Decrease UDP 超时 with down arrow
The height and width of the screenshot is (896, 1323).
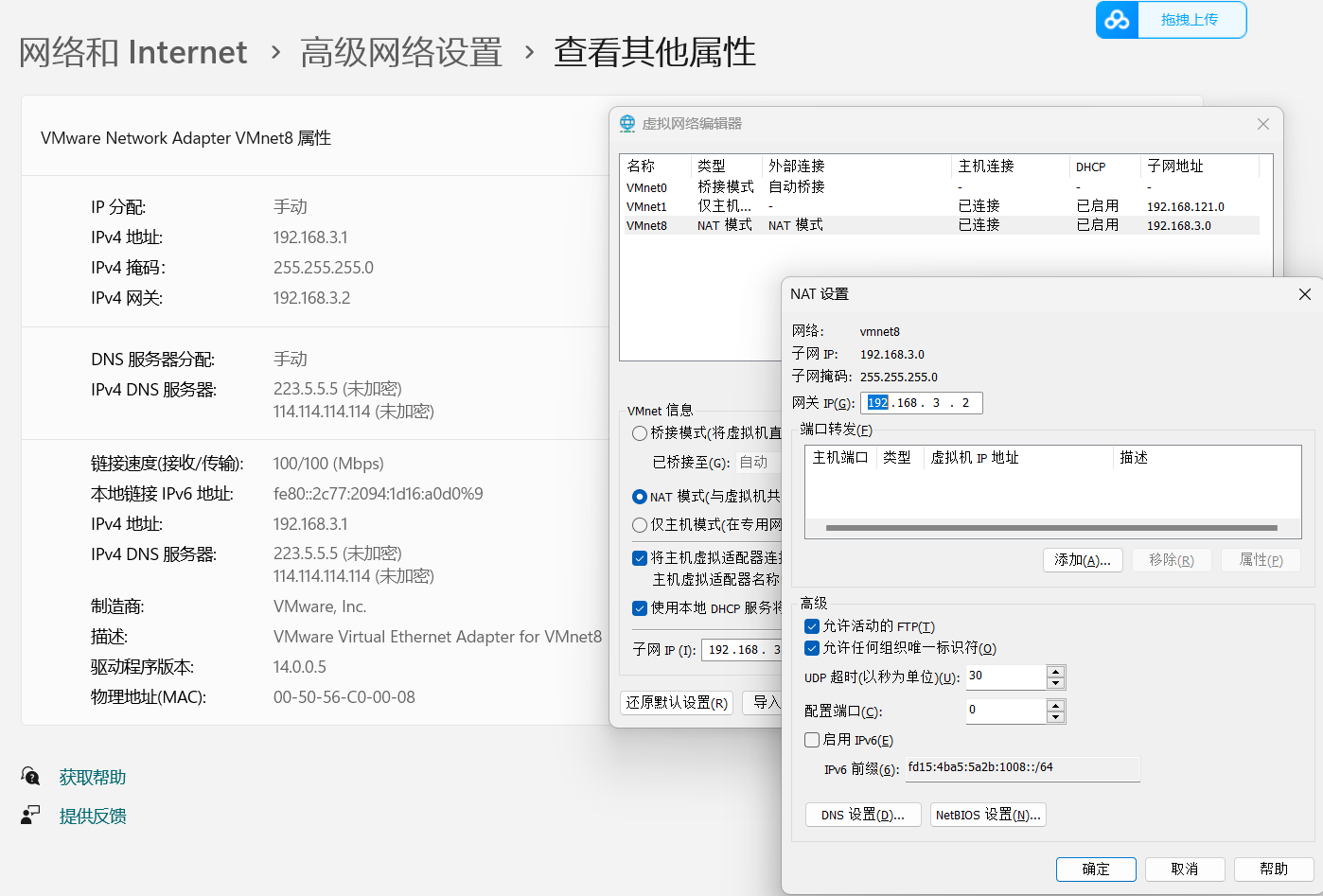click(1056, 683)
